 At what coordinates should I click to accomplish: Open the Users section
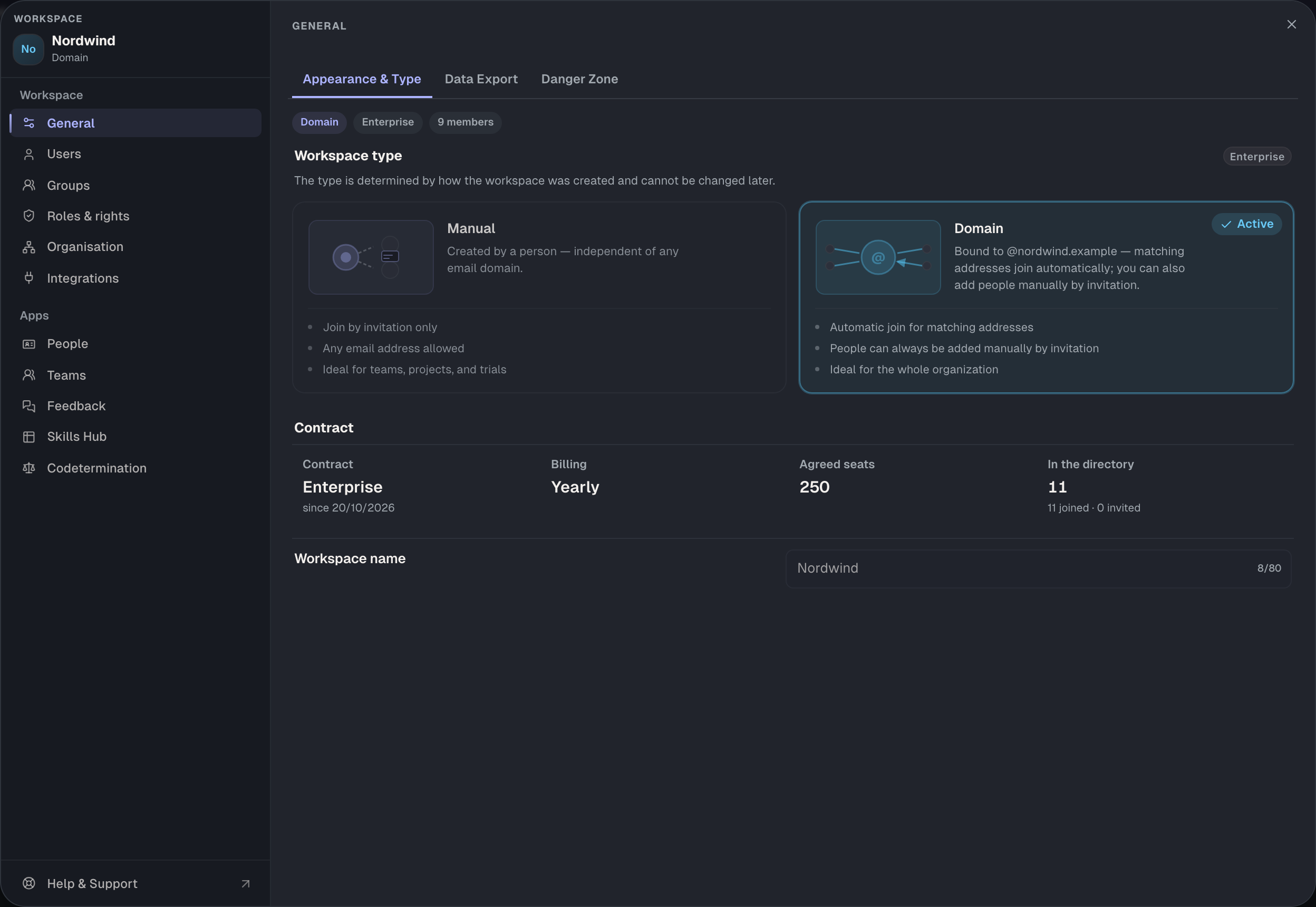[136, 154]
